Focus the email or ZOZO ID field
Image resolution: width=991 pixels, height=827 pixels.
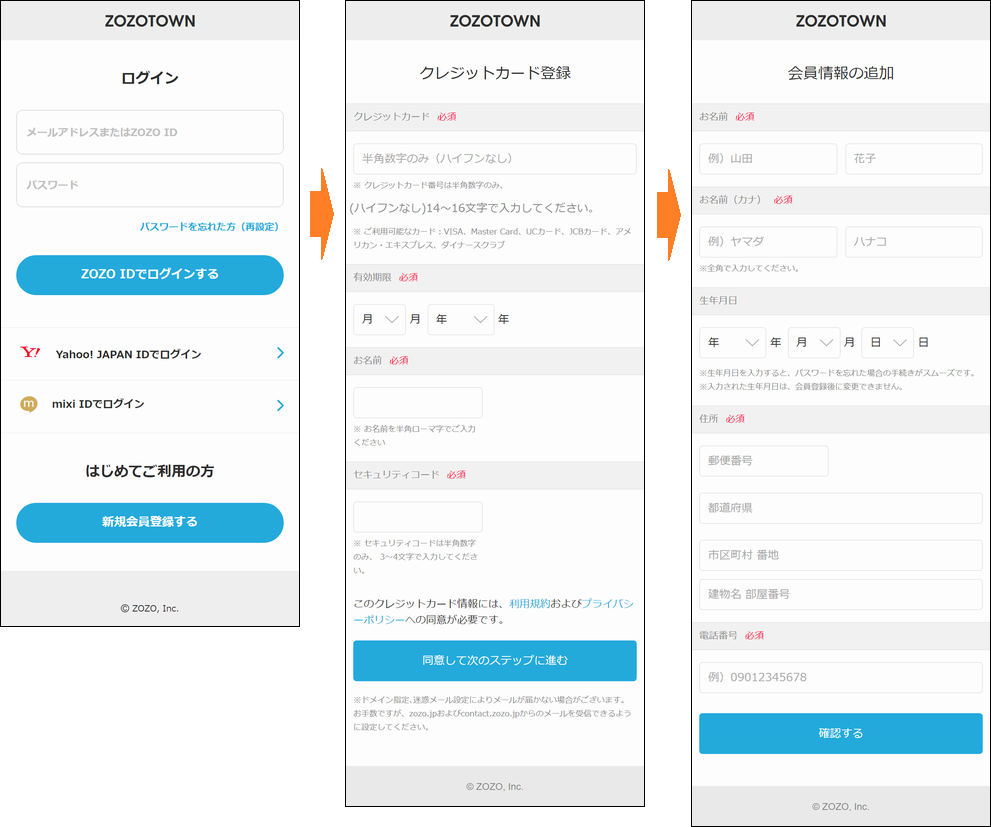point(150,132)
